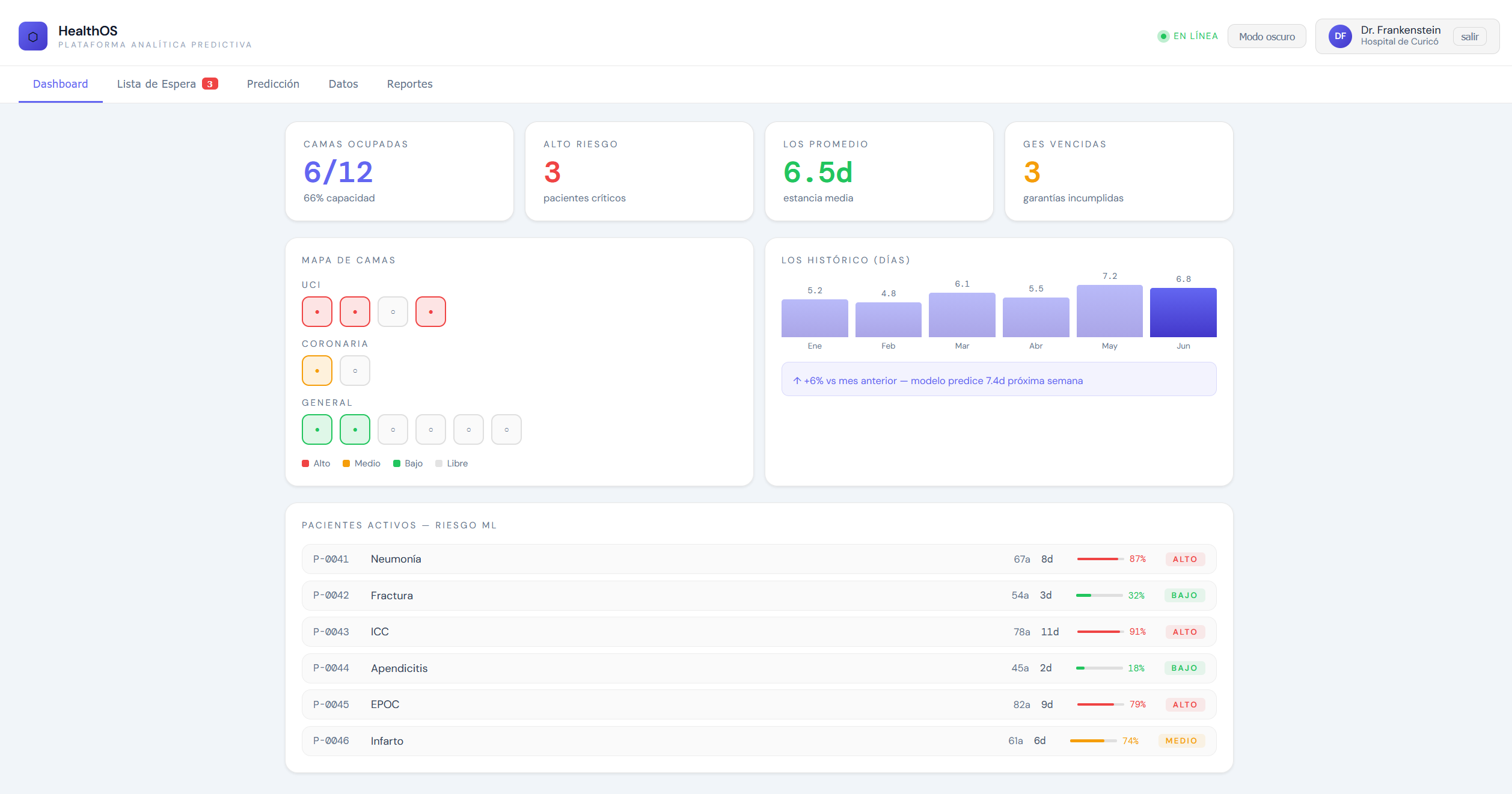Image resolution: width=1512 pixels, height=794 pixels.
Task: Select the sixth General bed (free)
Action: pyautogui.click(x=506, y=429)
